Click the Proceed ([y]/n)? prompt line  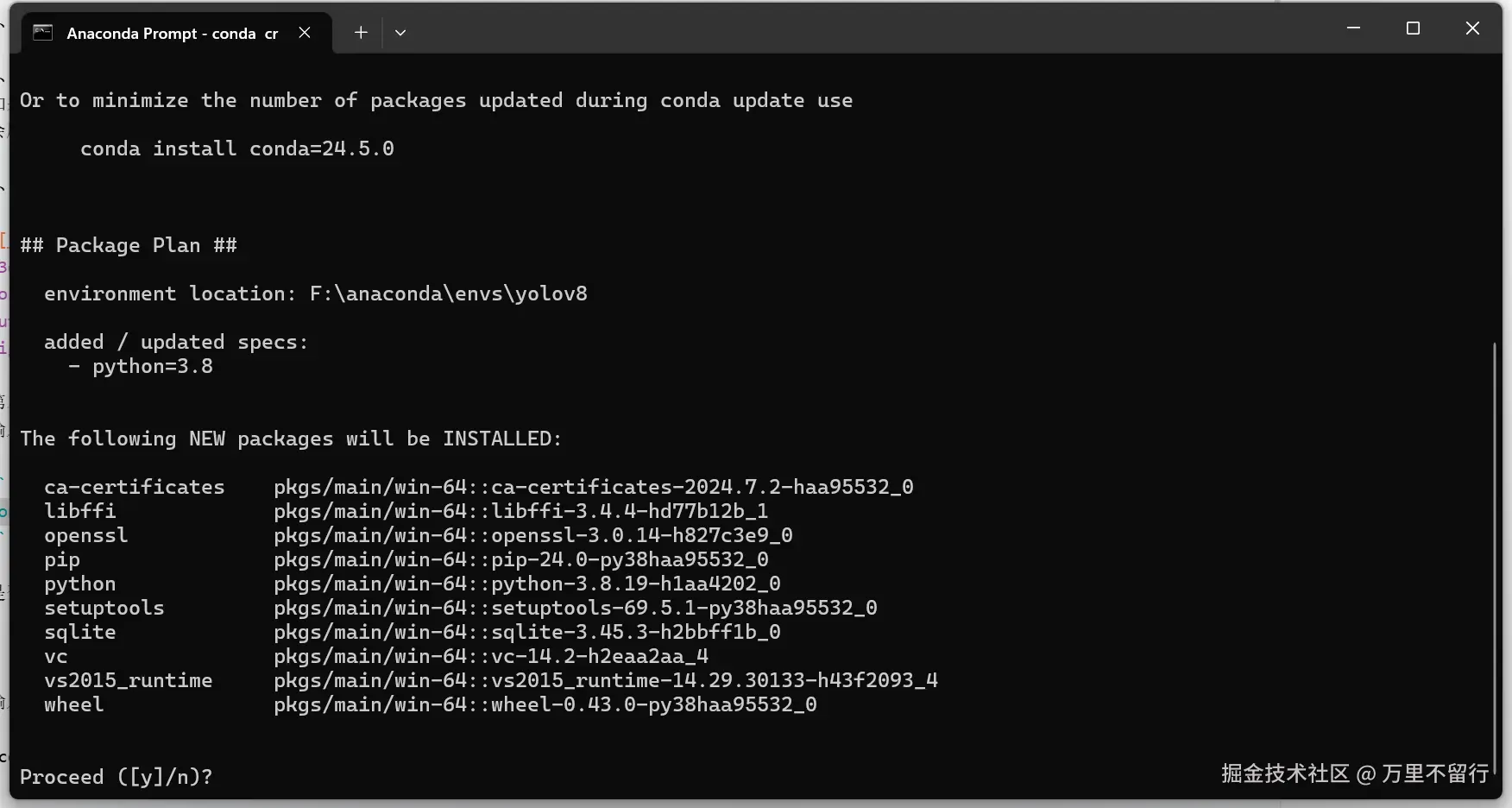(117, 777)
